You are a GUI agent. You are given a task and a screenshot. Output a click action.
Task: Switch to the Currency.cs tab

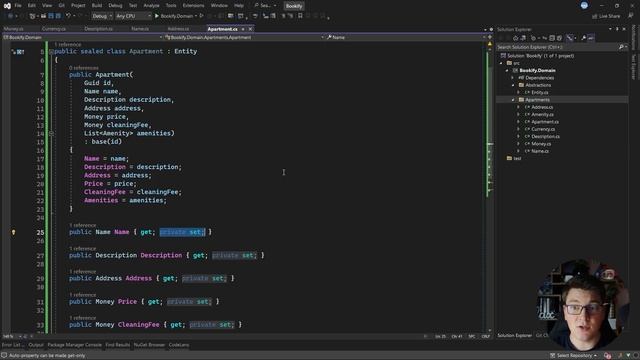pos(54,29)
